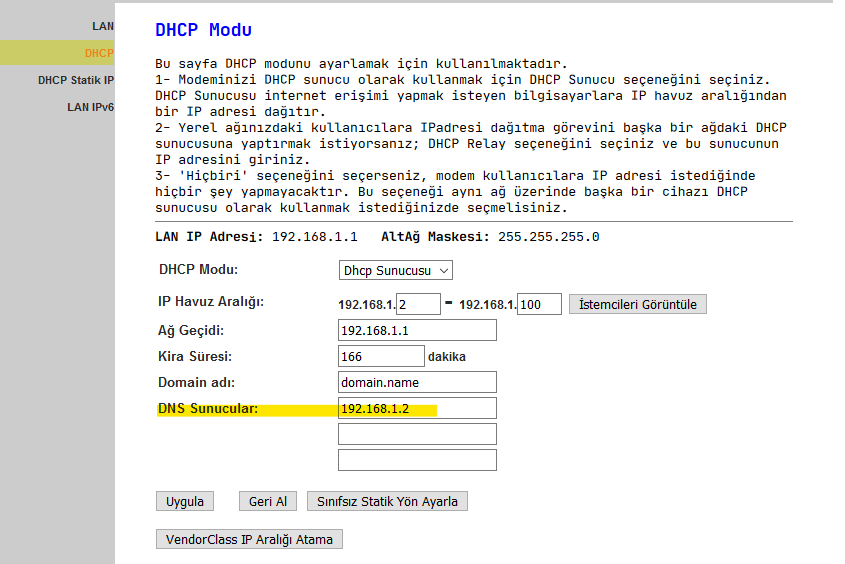This screenshot has width=845, height=564.
Task: Revert changes with Geri Al button
Action: pos(268,501)
